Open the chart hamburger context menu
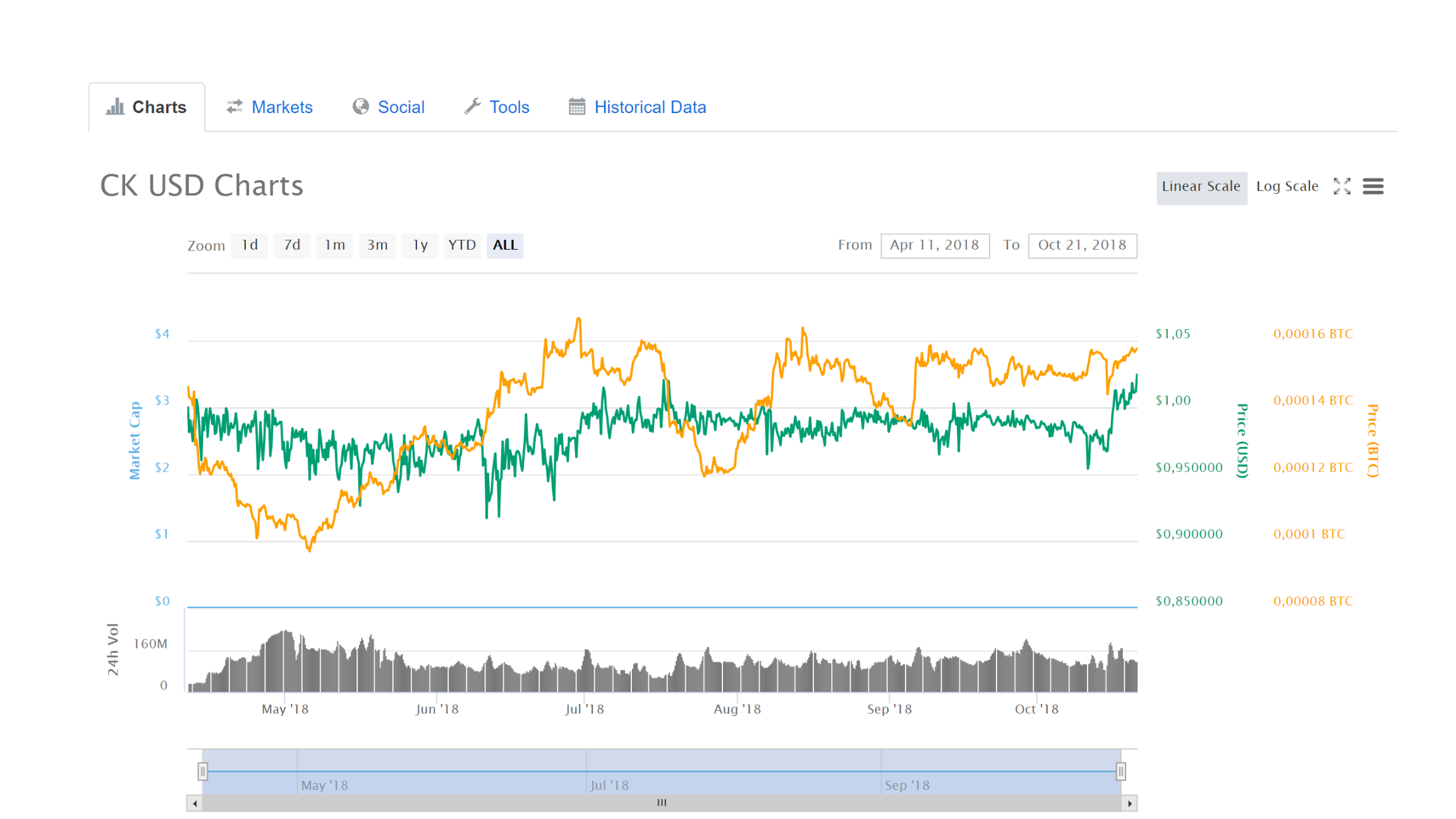The height and width of the screenshot is (819, 1456). (x=1373, y=186)
